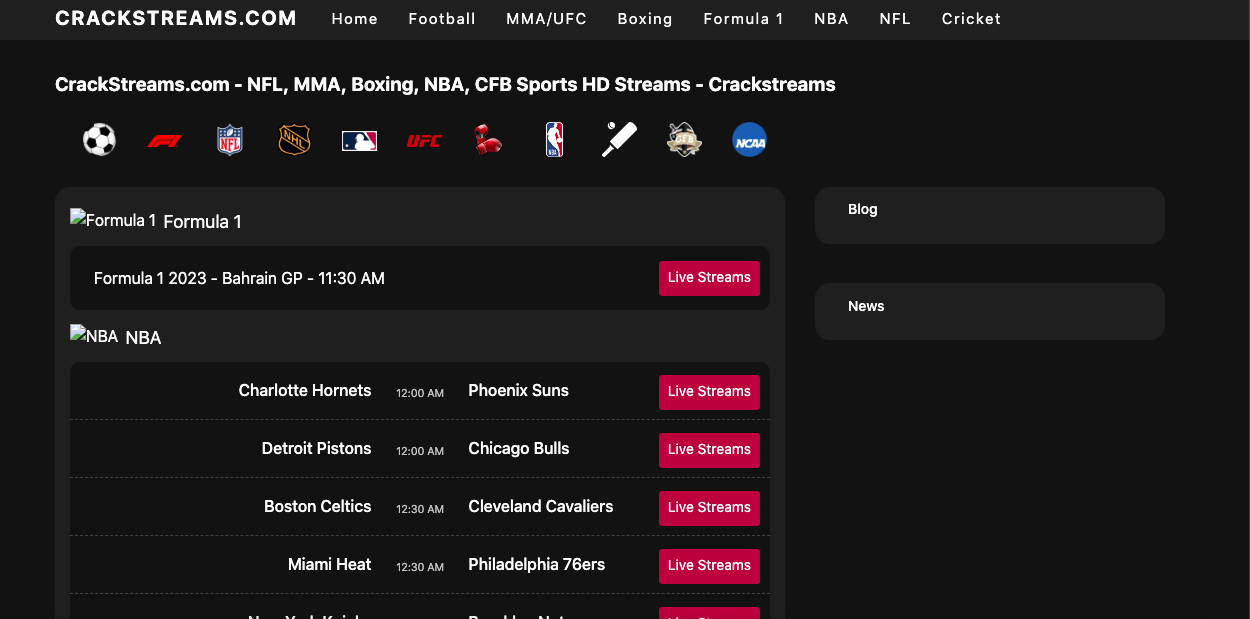Go to the Home menu item

(x=355, y=19)
